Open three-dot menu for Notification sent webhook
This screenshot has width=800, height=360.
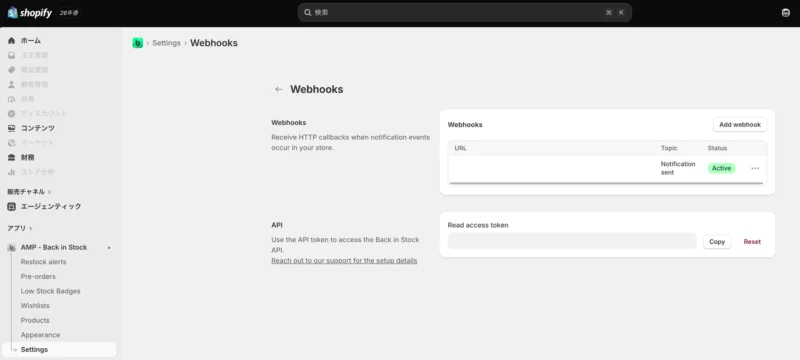click(755, 168)
